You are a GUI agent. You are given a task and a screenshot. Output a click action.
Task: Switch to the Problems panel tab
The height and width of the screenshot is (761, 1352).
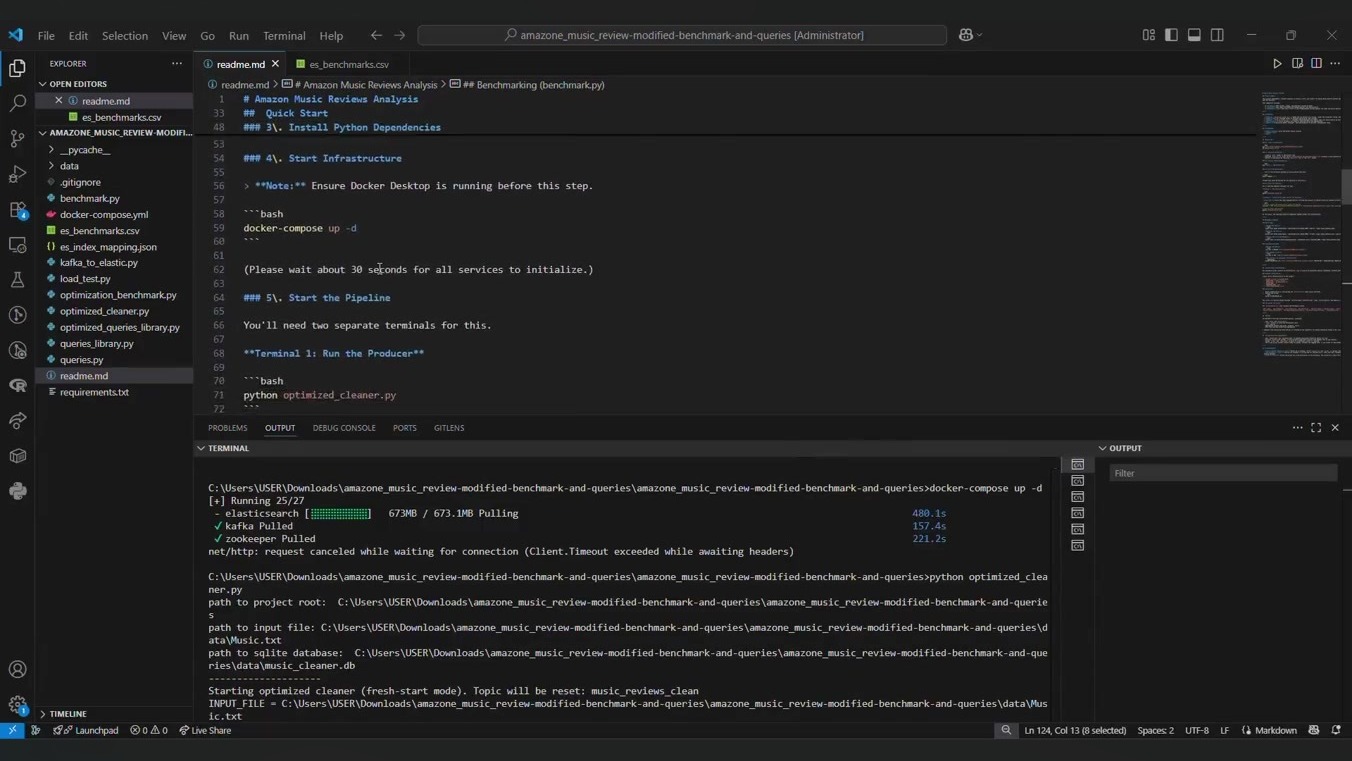tap(228, 428)
